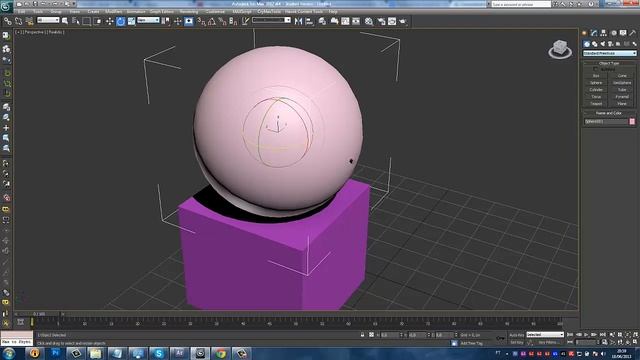
Task: Open the Create menu
Action: point(93,12)
